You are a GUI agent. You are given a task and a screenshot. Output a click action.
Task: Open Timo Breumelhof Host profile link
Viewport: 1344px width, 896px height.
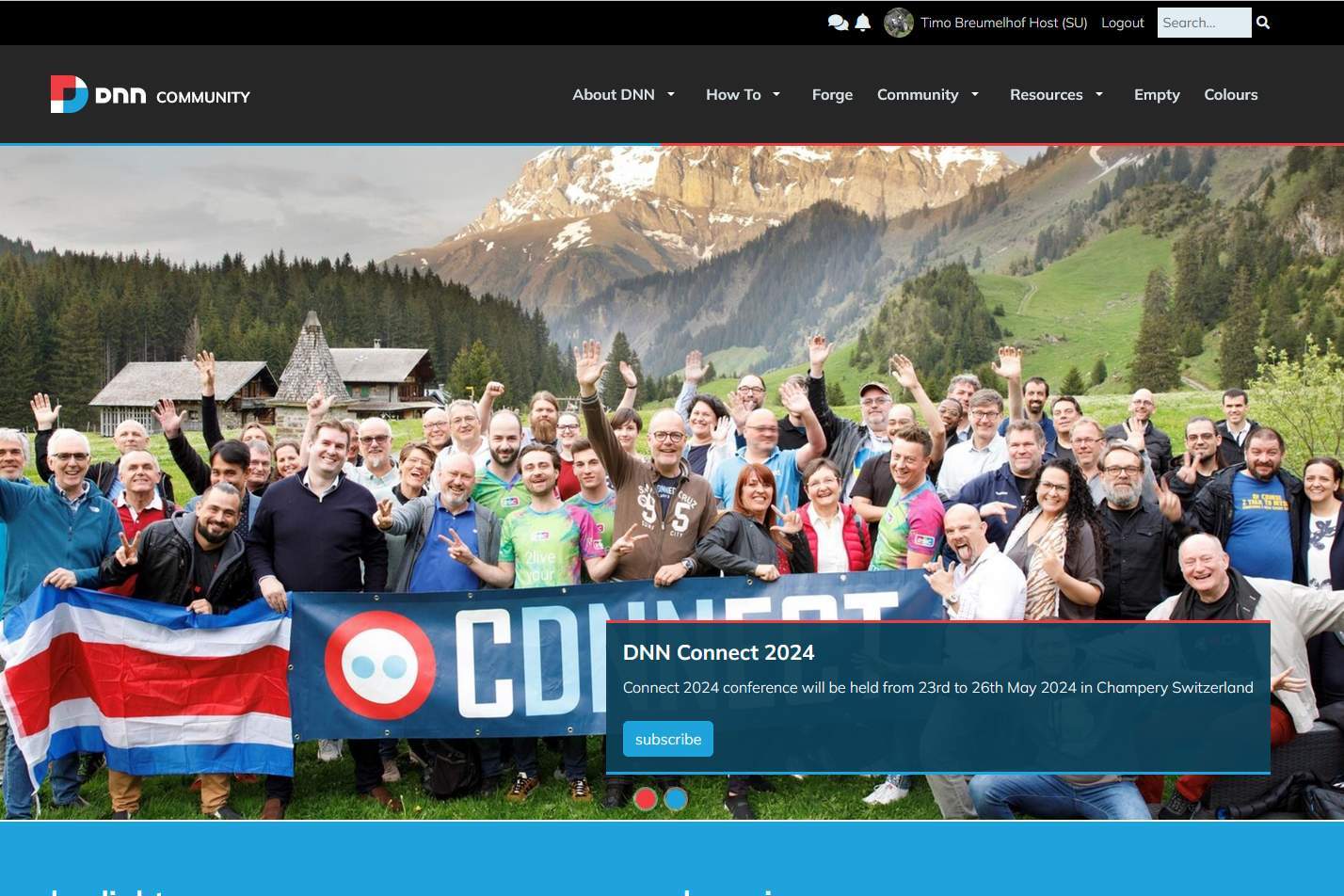click(1003, 23)
